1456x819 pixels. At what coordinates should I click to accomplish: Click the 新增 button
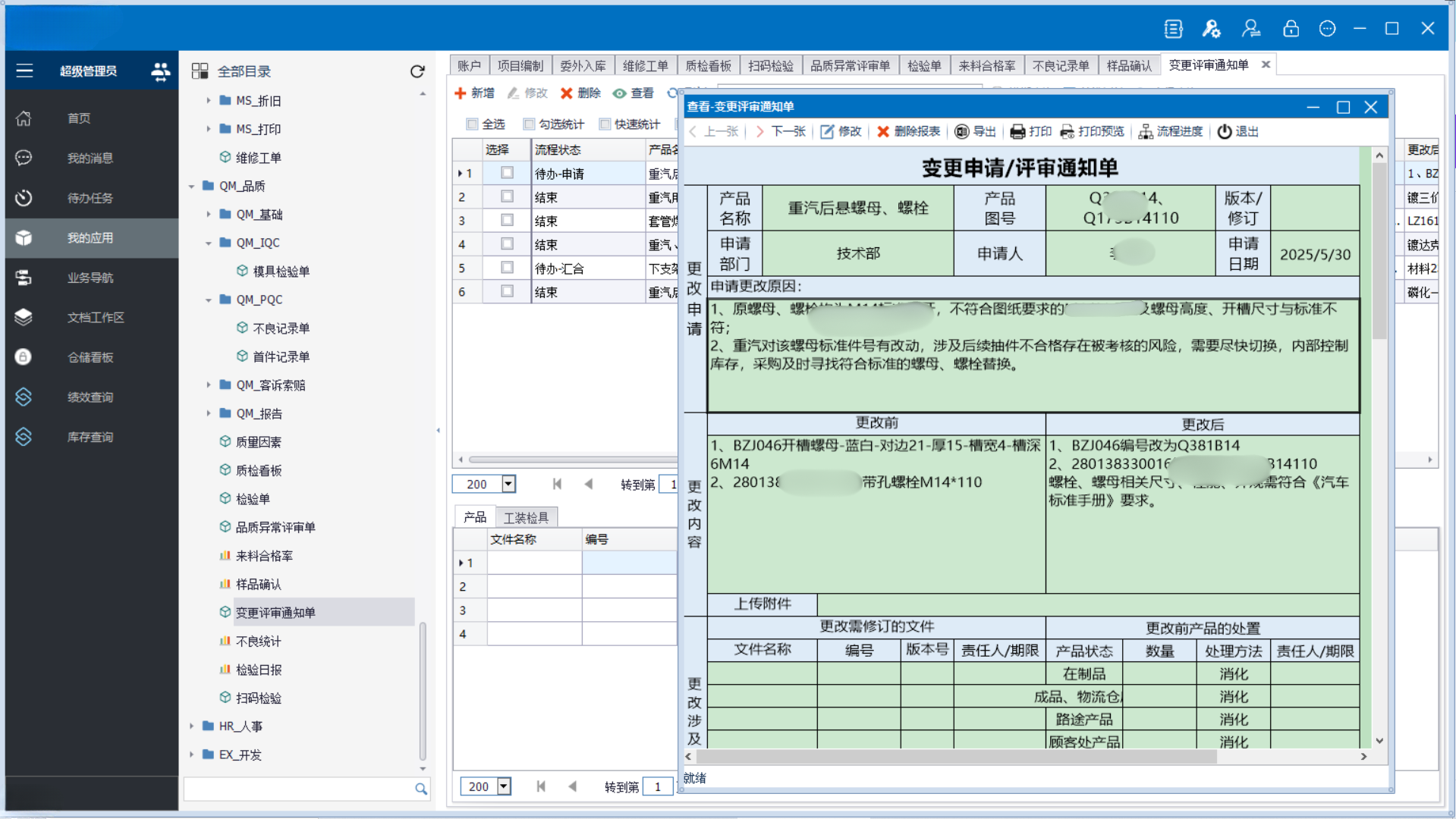[474, 93]
